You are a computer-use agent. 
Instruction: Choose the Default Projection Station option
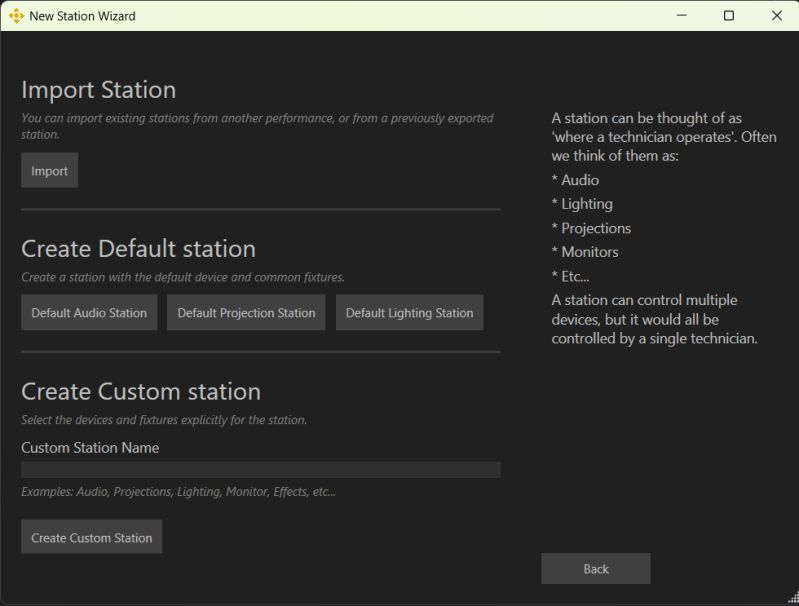246,312
